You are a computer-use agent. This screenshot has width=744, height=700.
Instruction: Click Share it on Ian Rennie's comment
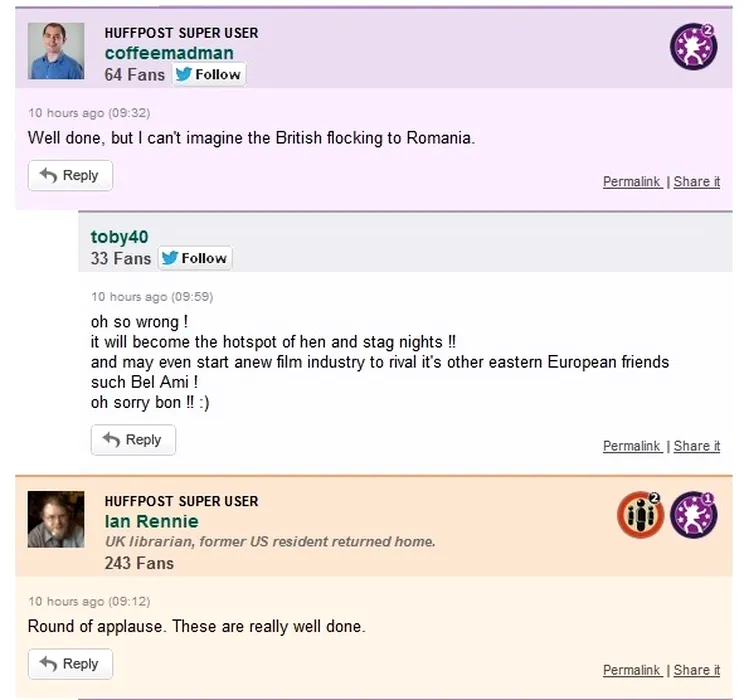pyautogui.click(x=696, y=670)
